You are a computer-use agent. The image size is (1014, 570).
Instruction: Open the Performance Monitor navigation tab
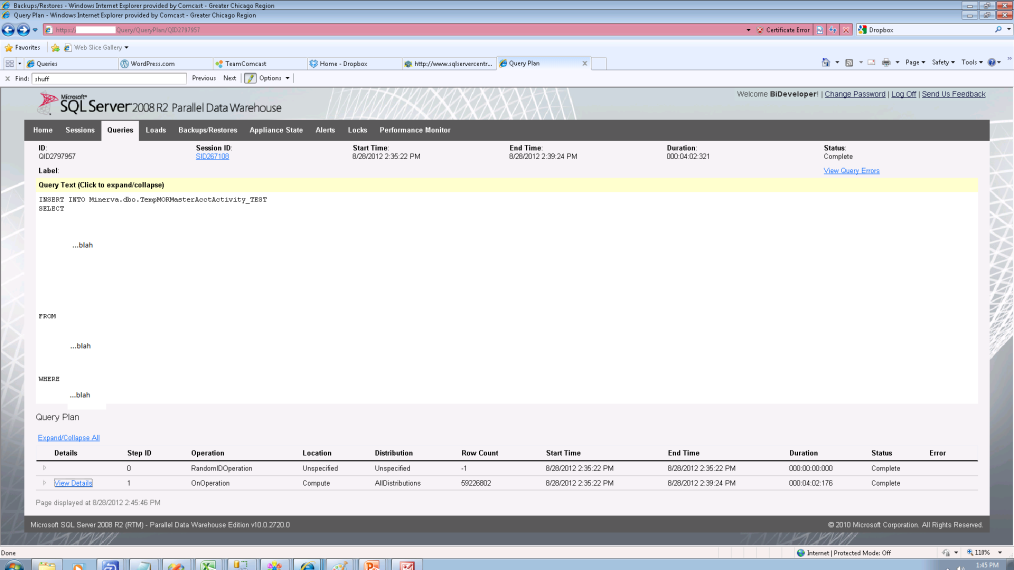click(x=415, y=130)
